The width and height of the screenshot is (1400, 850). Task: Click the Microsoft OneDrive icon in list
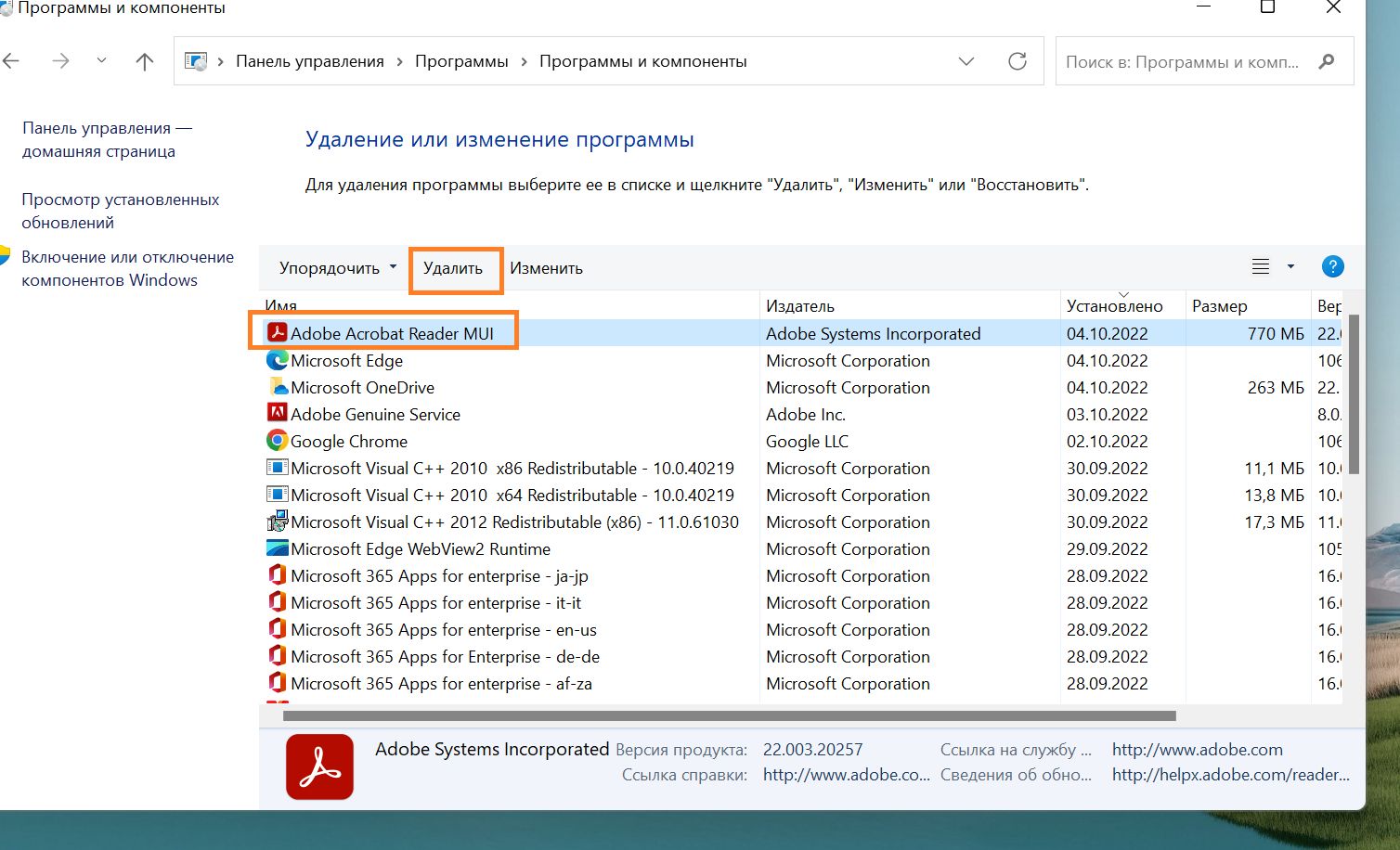pos(277,386)
